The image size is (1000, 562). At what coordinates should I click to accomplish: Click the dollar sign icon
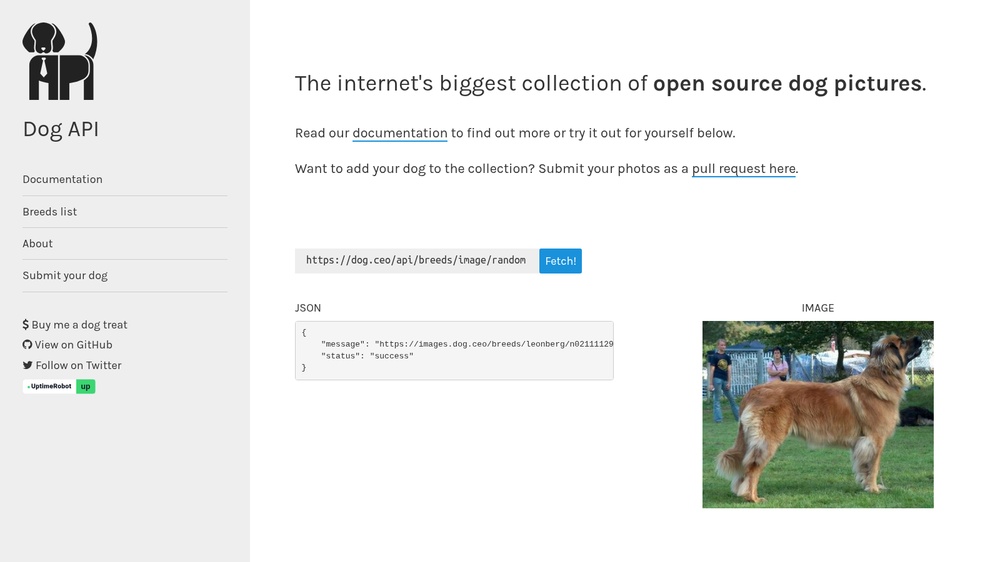[26, 325]
